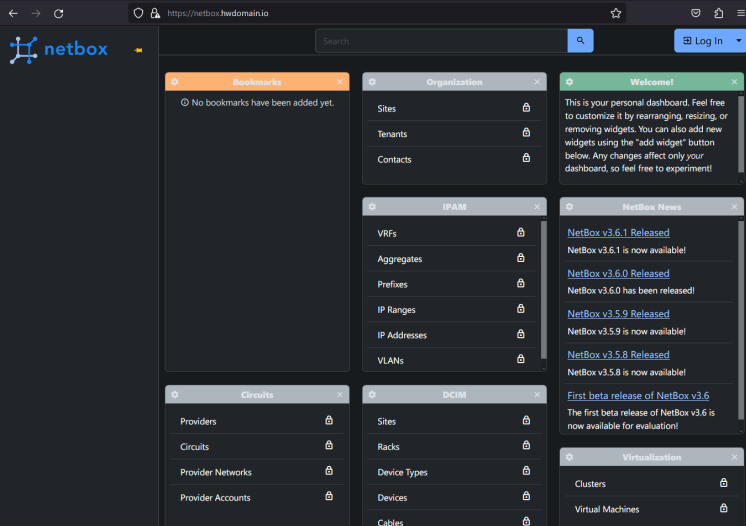Open the NetBox v3.6.1 Released link
The image size is (746, 526).
point(618,233)
